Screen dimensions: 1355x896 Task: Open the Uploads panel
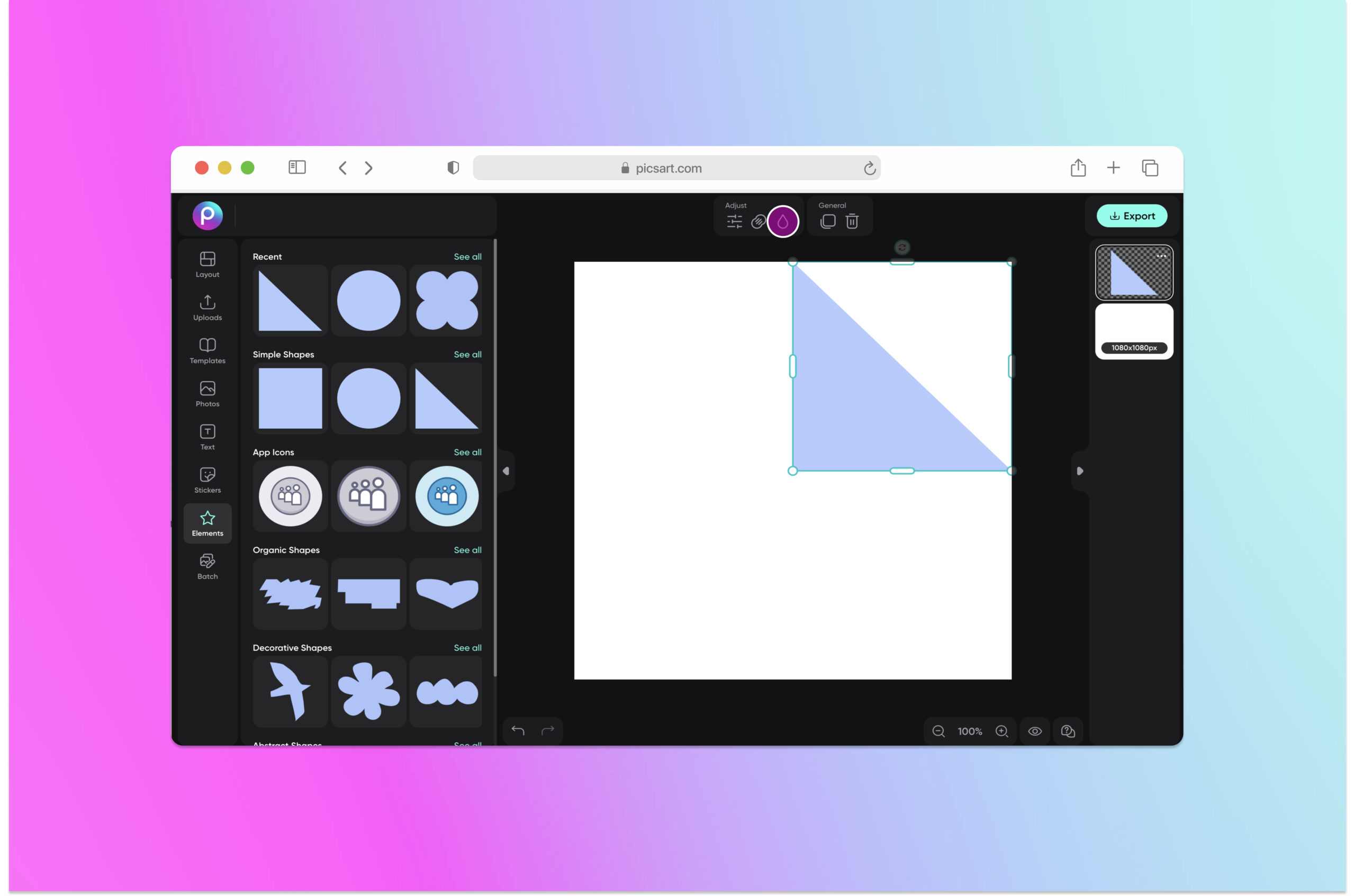click(x=206, y=307)
